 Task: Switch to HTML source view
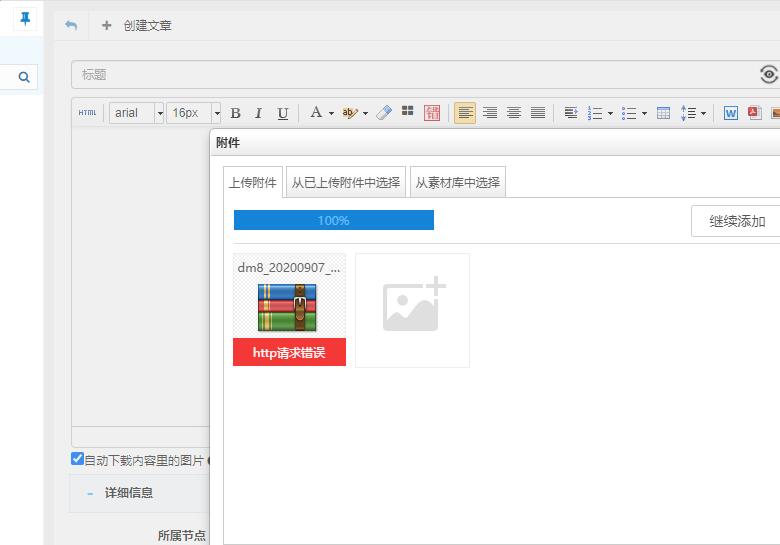(88, 113)
